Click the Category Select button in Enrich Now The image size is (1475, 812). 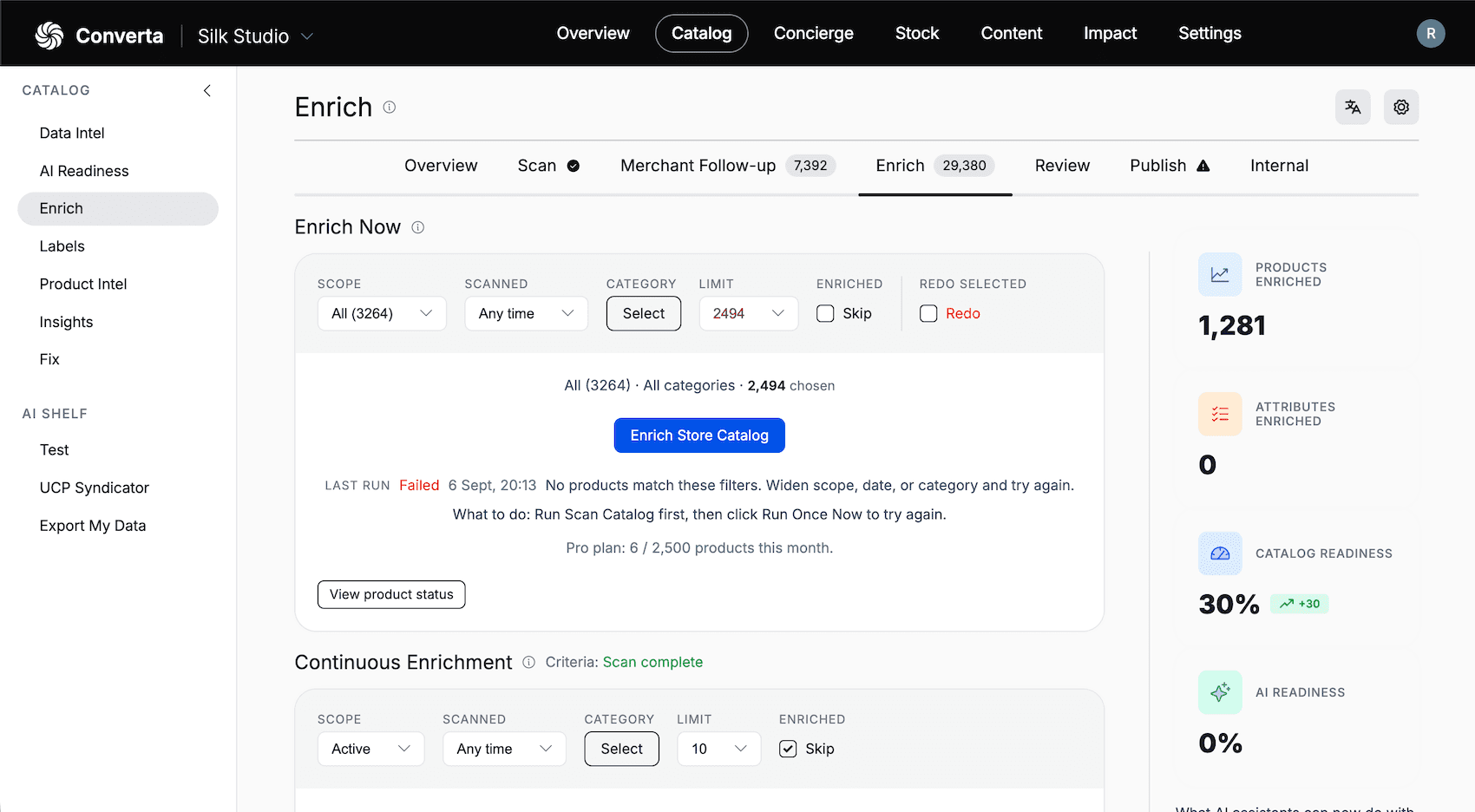point(644,313)
